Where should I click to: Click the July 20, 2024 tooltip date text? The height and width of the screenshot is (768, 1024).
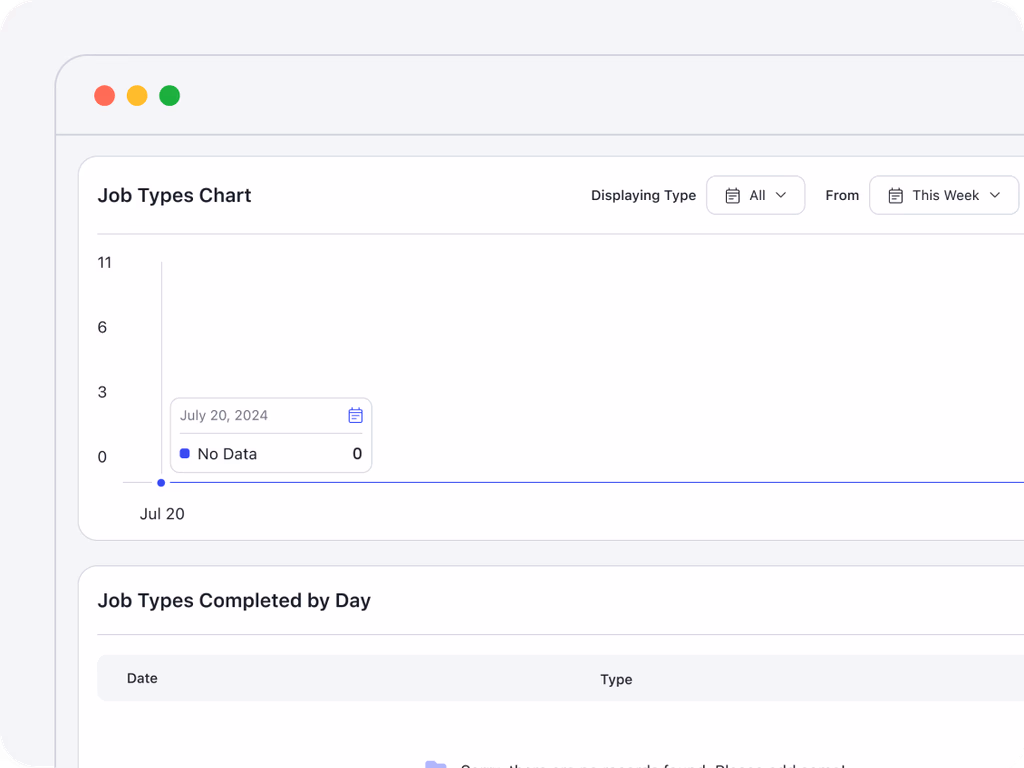(224, 415)
